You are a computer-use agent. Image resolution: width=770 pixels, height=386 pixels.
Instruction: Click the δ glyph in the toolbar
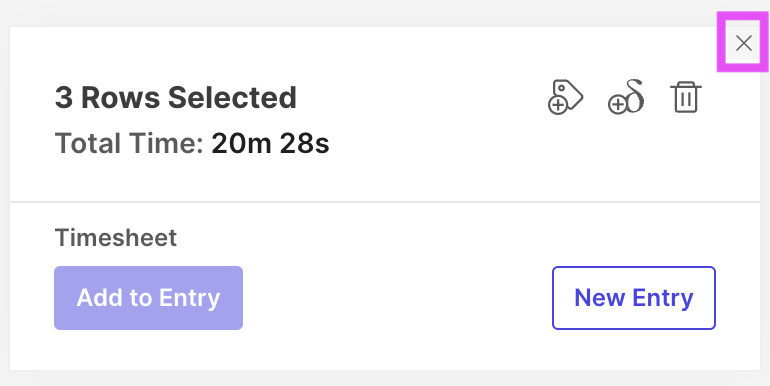[633, 95]
